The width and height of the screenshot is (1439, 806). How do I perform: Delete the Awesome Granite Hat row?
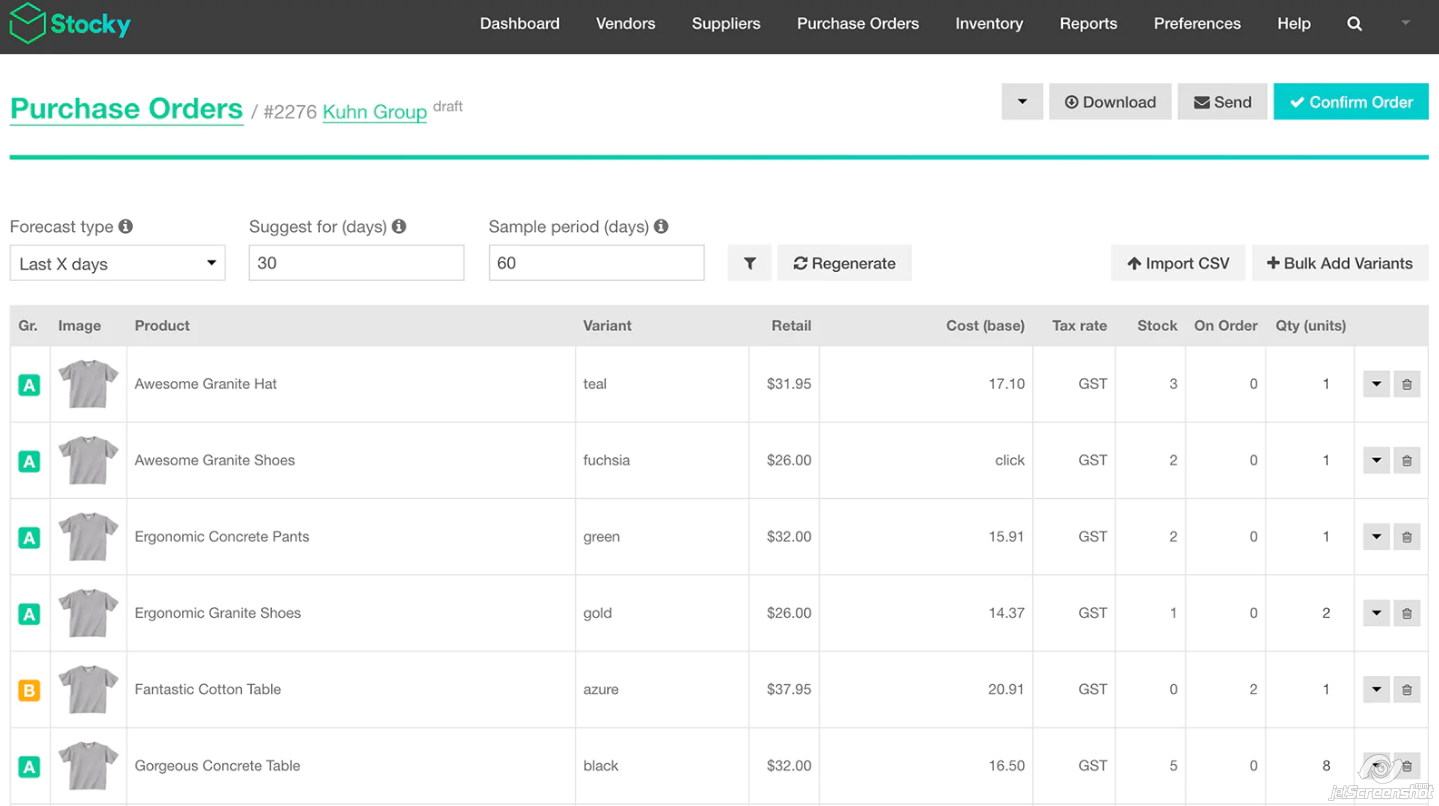pos(1406,384)
